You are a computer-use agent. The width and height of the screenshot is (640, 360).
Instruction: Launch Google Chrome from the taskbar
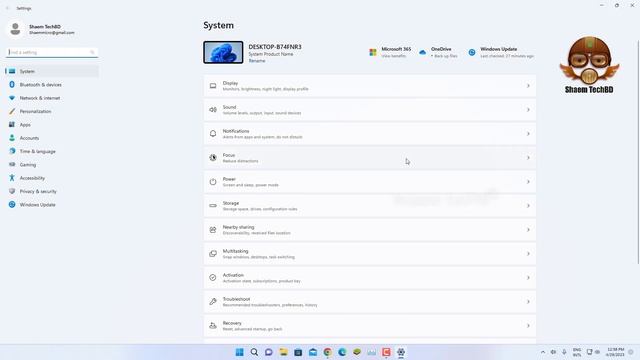[x=327, y=352]
